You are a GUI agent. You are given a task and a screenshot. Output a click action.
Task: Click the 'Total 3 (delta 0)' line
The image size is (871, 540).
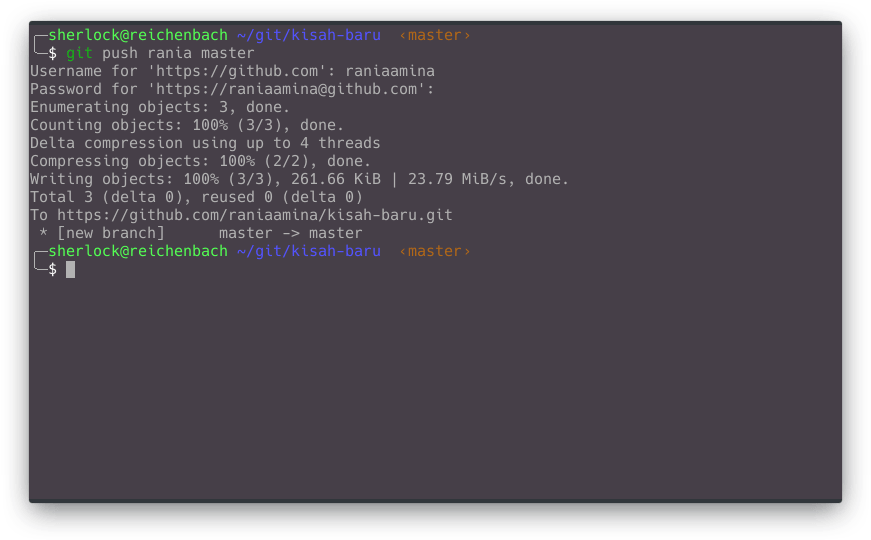[196, 197]
